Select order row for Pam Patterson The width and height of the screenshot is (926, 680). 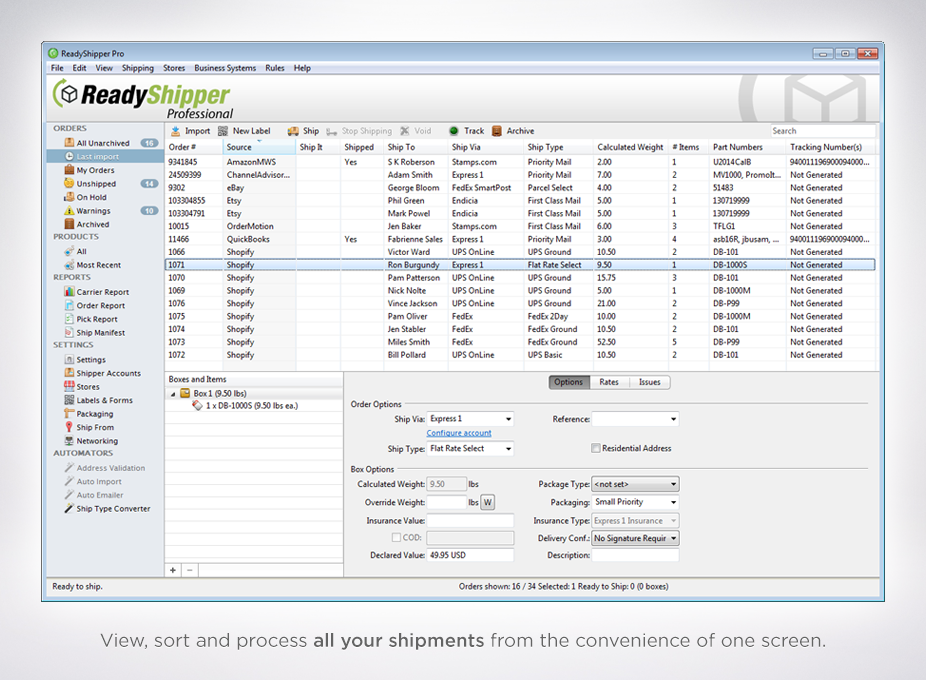coord(520,278)
